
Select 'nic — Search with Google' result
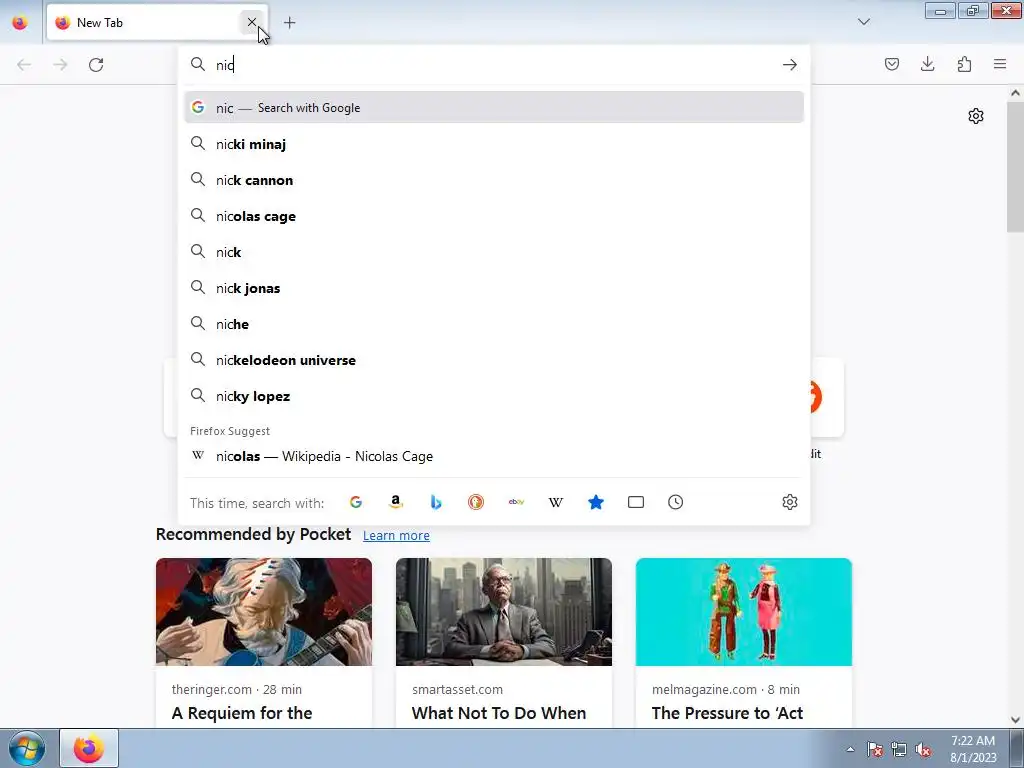(494, 108)
